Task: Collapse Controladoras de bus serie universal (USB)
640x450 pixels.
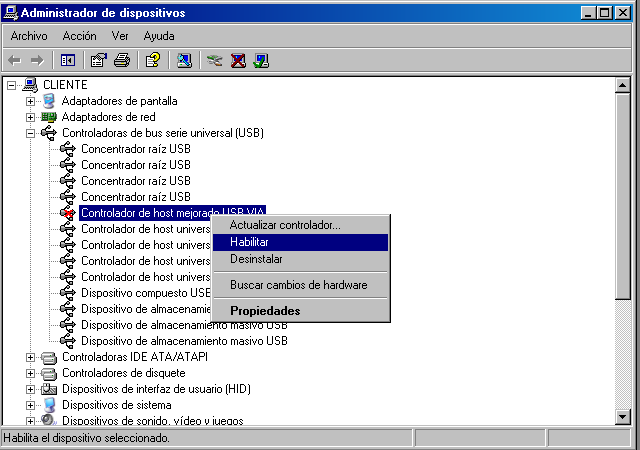Action: coord(31,133)
